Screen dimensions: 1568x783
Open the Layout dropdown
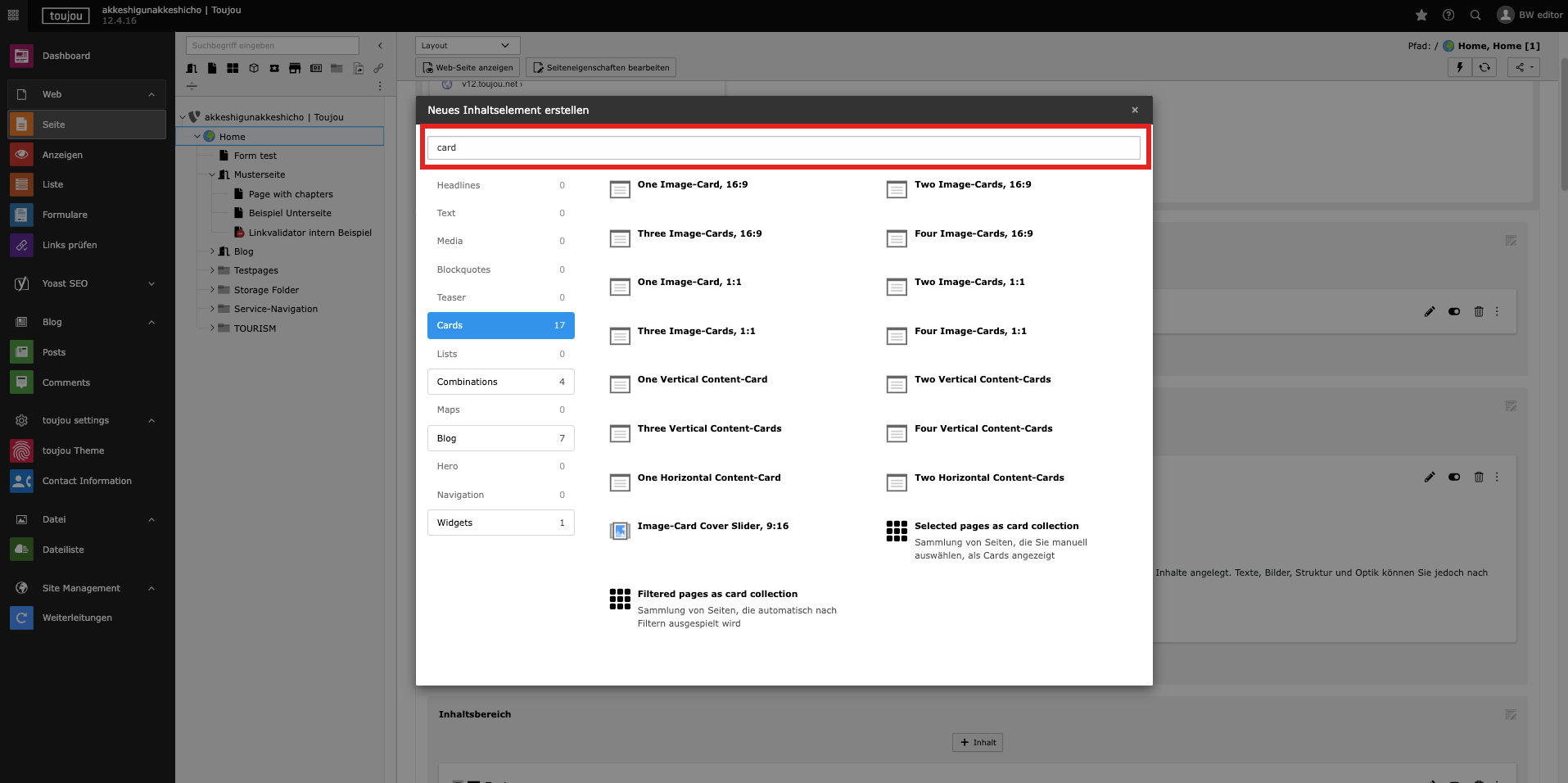tap(467, 45)
